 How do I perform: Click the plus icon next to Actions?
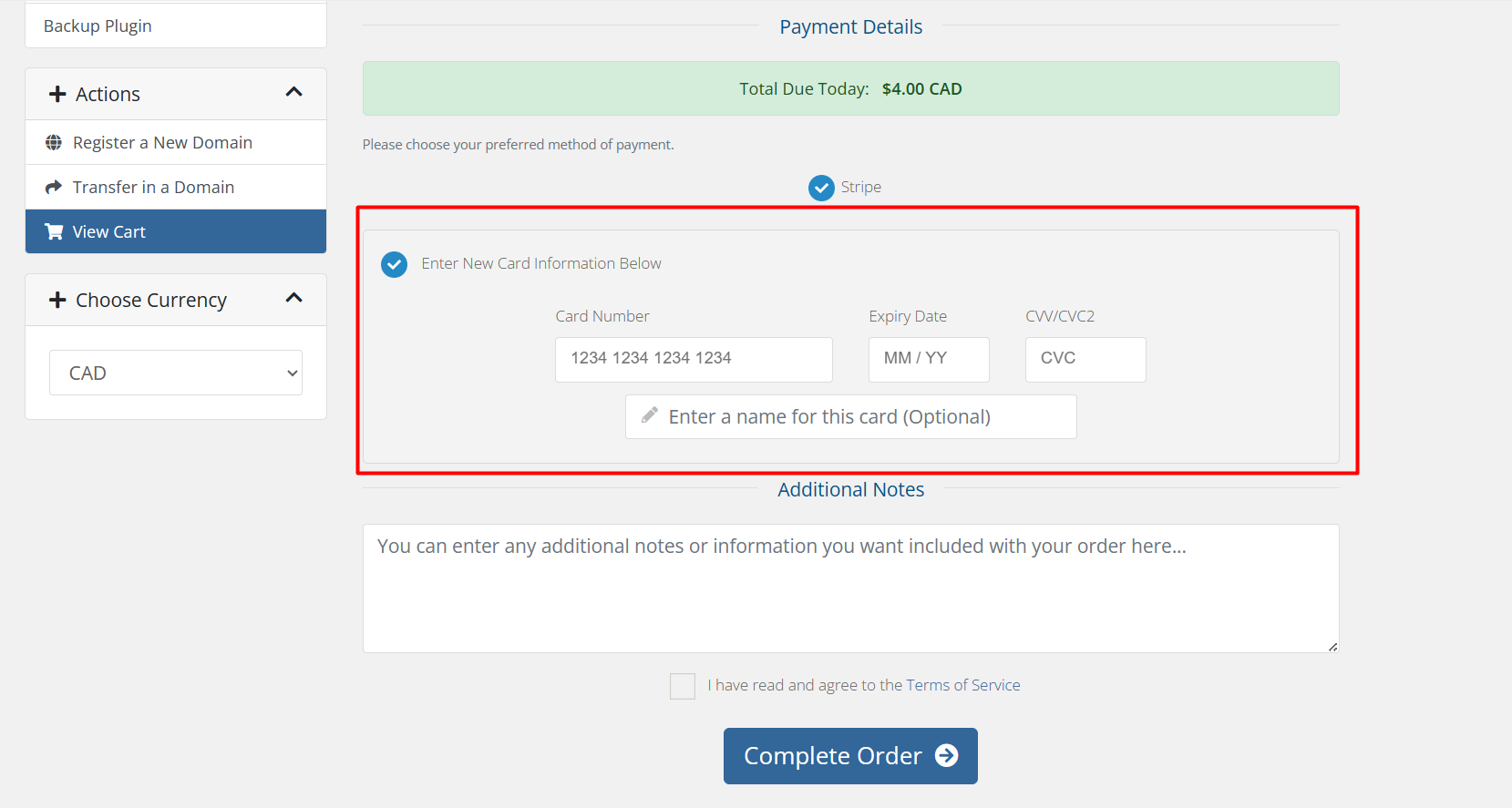[57, 95]
